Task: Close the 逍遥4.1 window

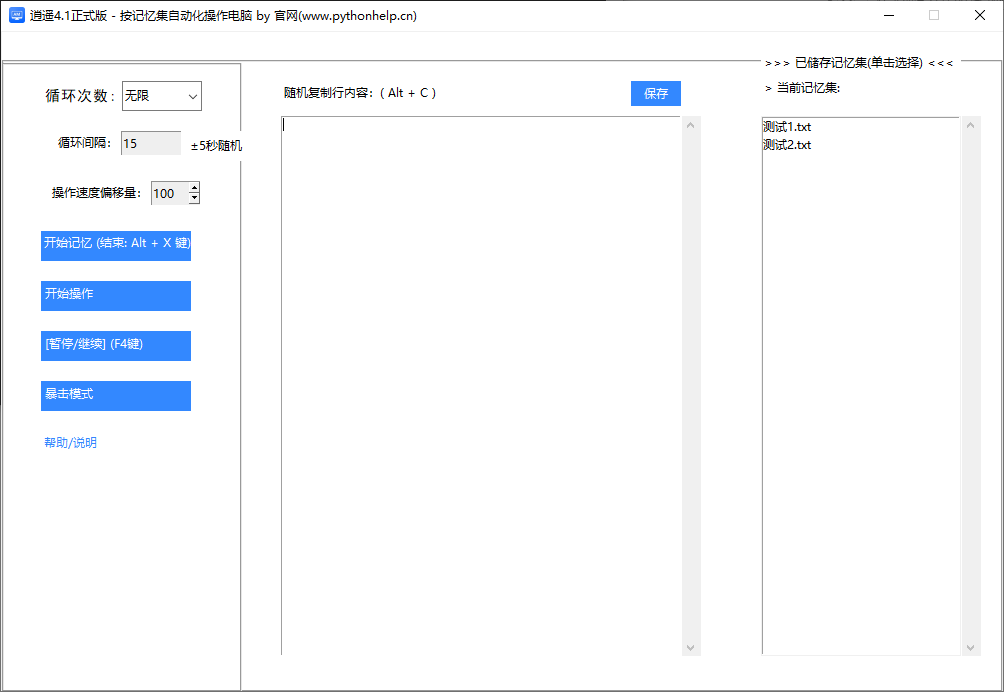Action: [980, 16]
